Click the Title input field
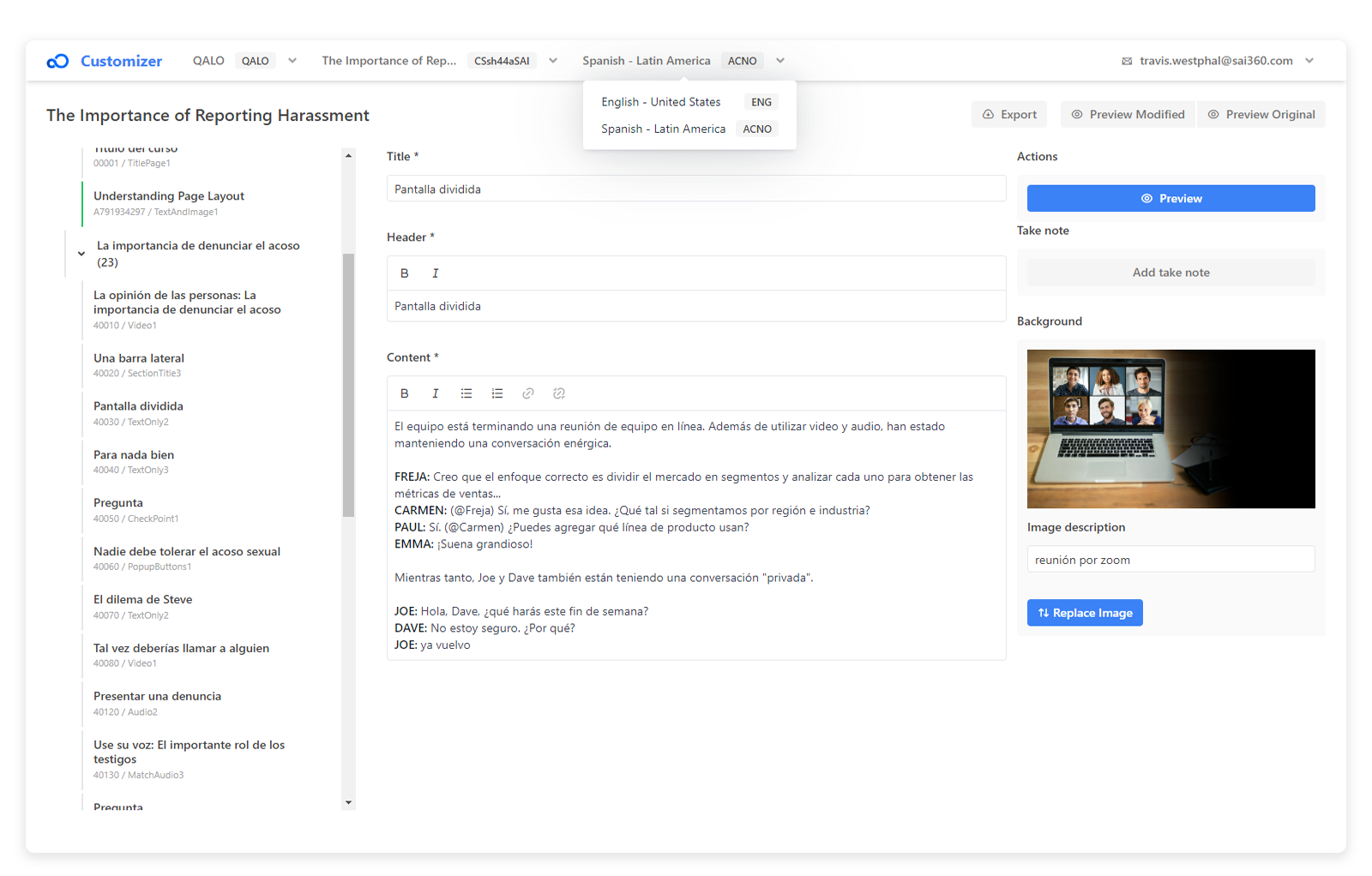This screenshot has height=876, width=1372. coord(696,189)
